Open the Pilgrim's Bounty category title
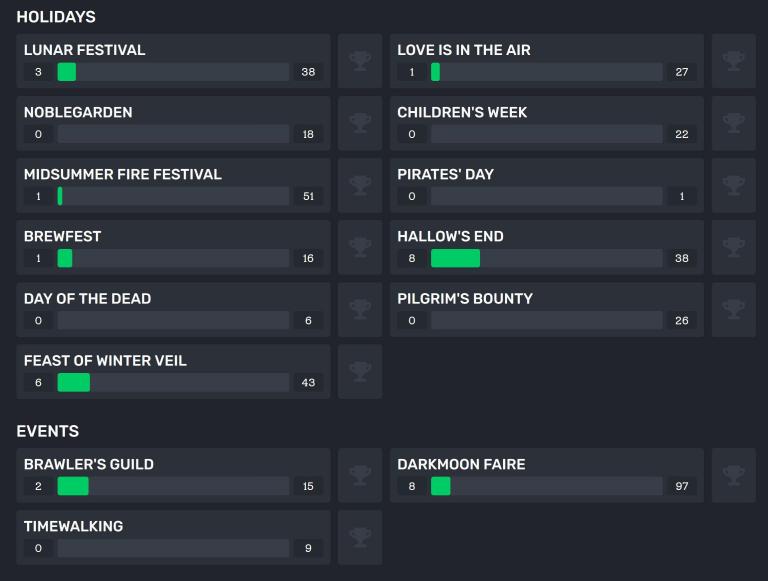The height and width of the screenshot is (581, 768). [x=465, y=299]
